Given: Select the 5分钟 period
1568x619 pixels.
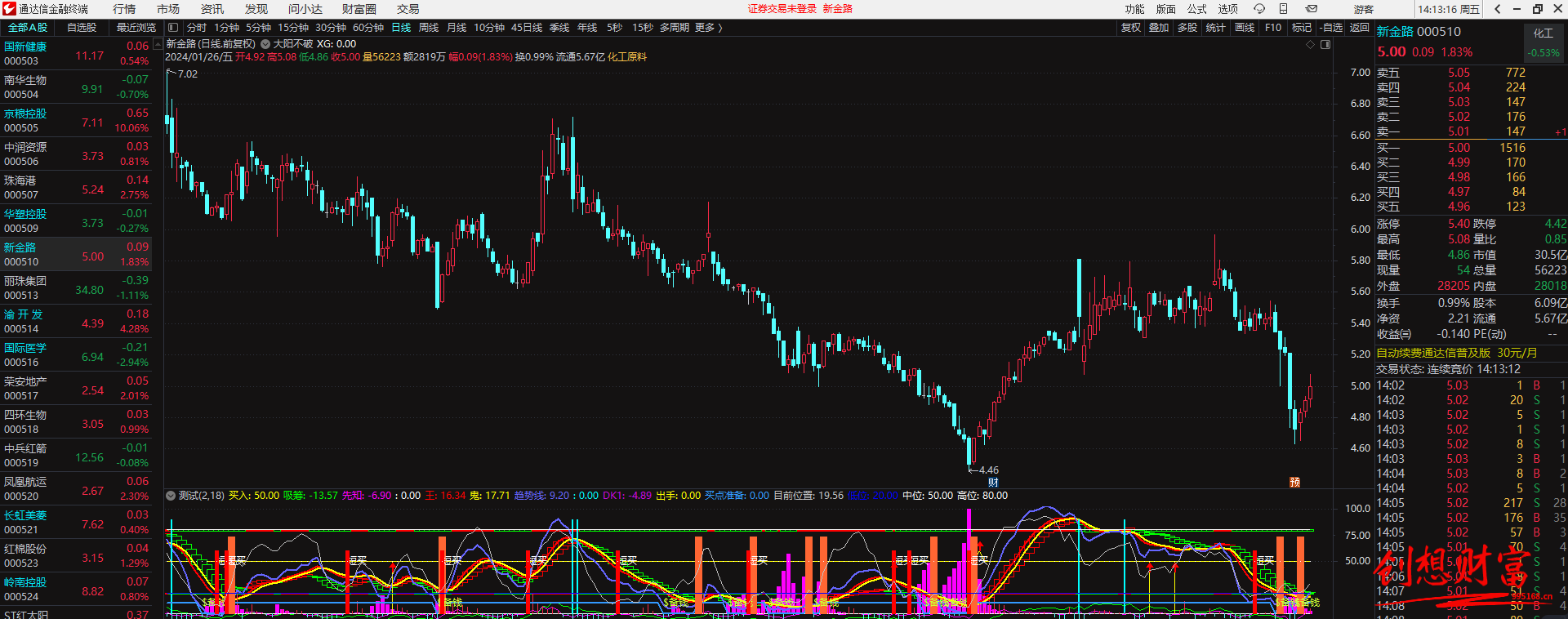Looking at the screenshot, I should [x=258, y=28].
